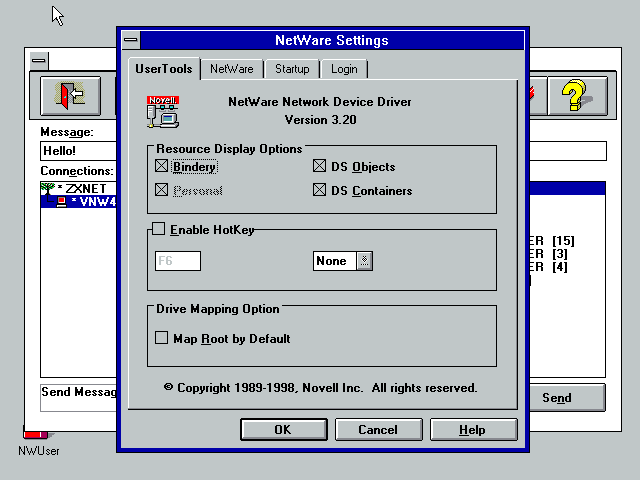Open the Startup tab

coord(292,69)
